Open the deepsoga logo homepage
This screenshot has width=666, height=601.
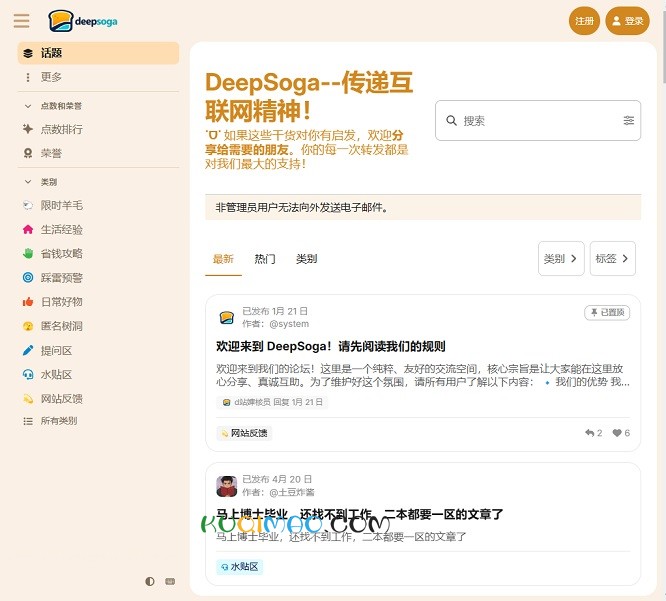83,21
